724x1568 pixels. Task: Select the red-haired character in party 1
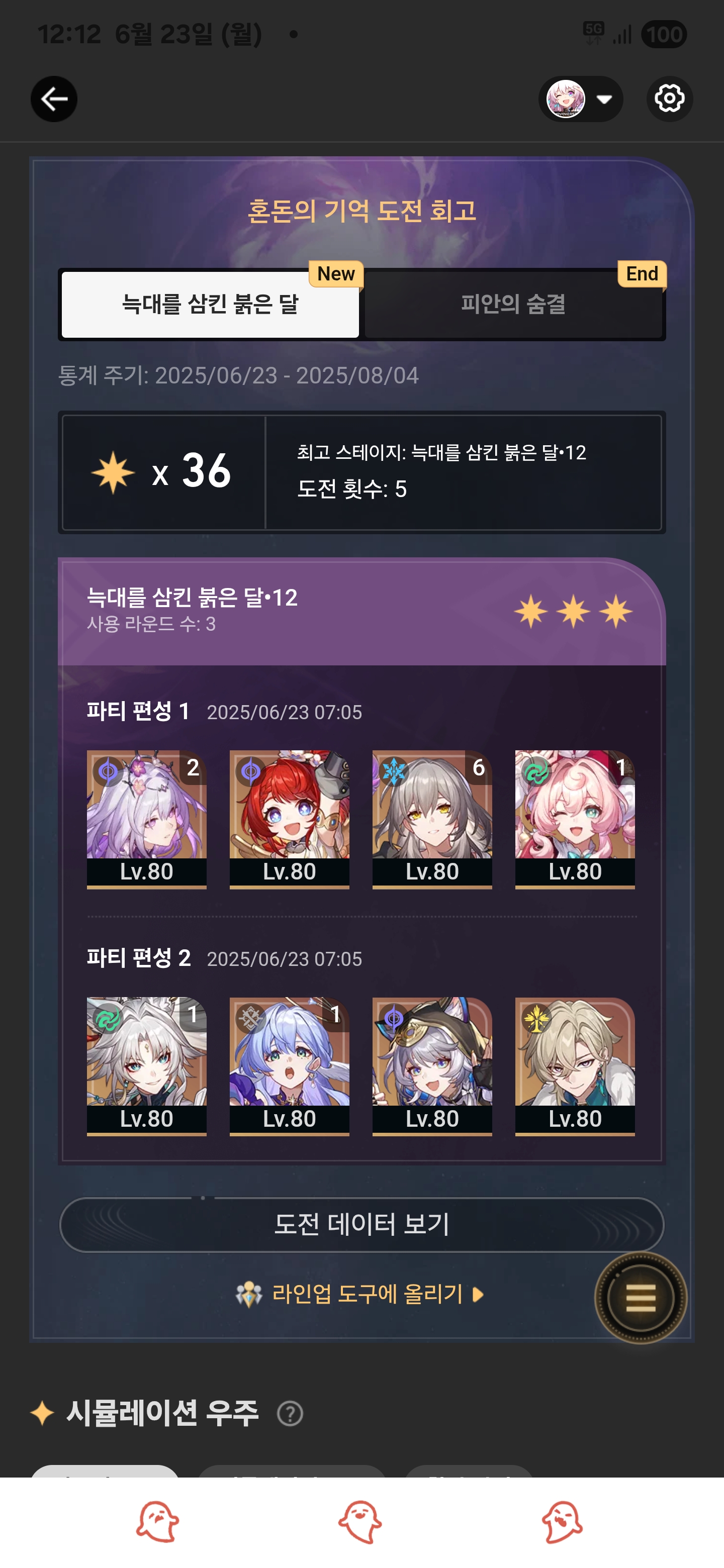[289, 819]
